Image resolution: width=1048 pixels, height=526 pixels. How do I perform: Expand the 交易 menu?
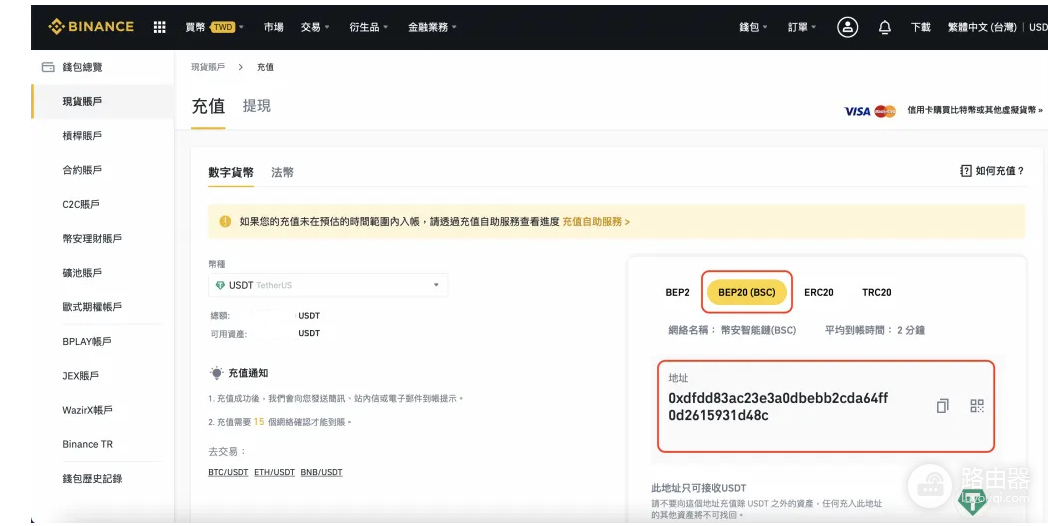[315, 27]
